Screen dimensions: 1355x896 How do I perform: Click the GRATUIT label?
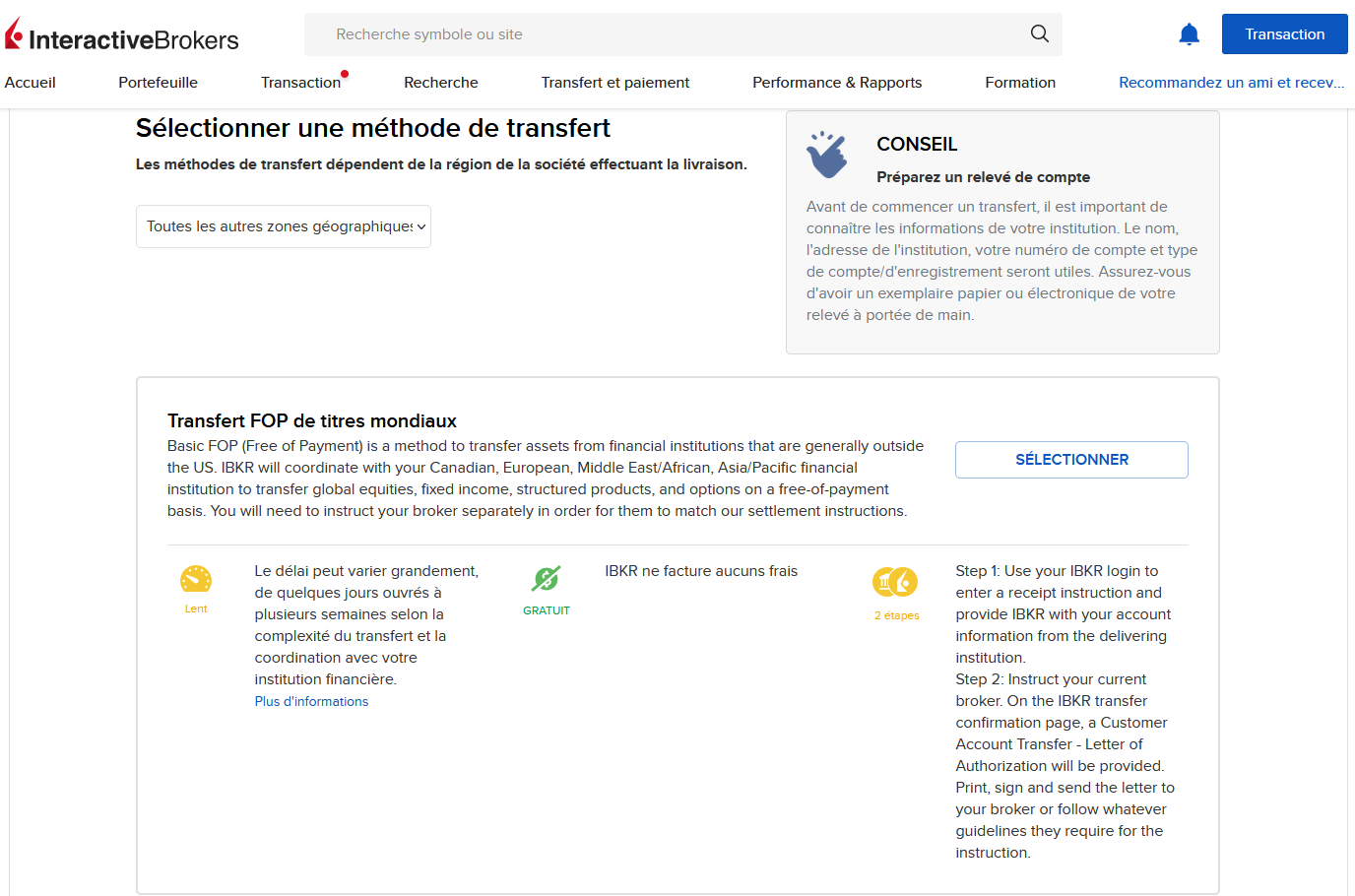pos(547,610)
